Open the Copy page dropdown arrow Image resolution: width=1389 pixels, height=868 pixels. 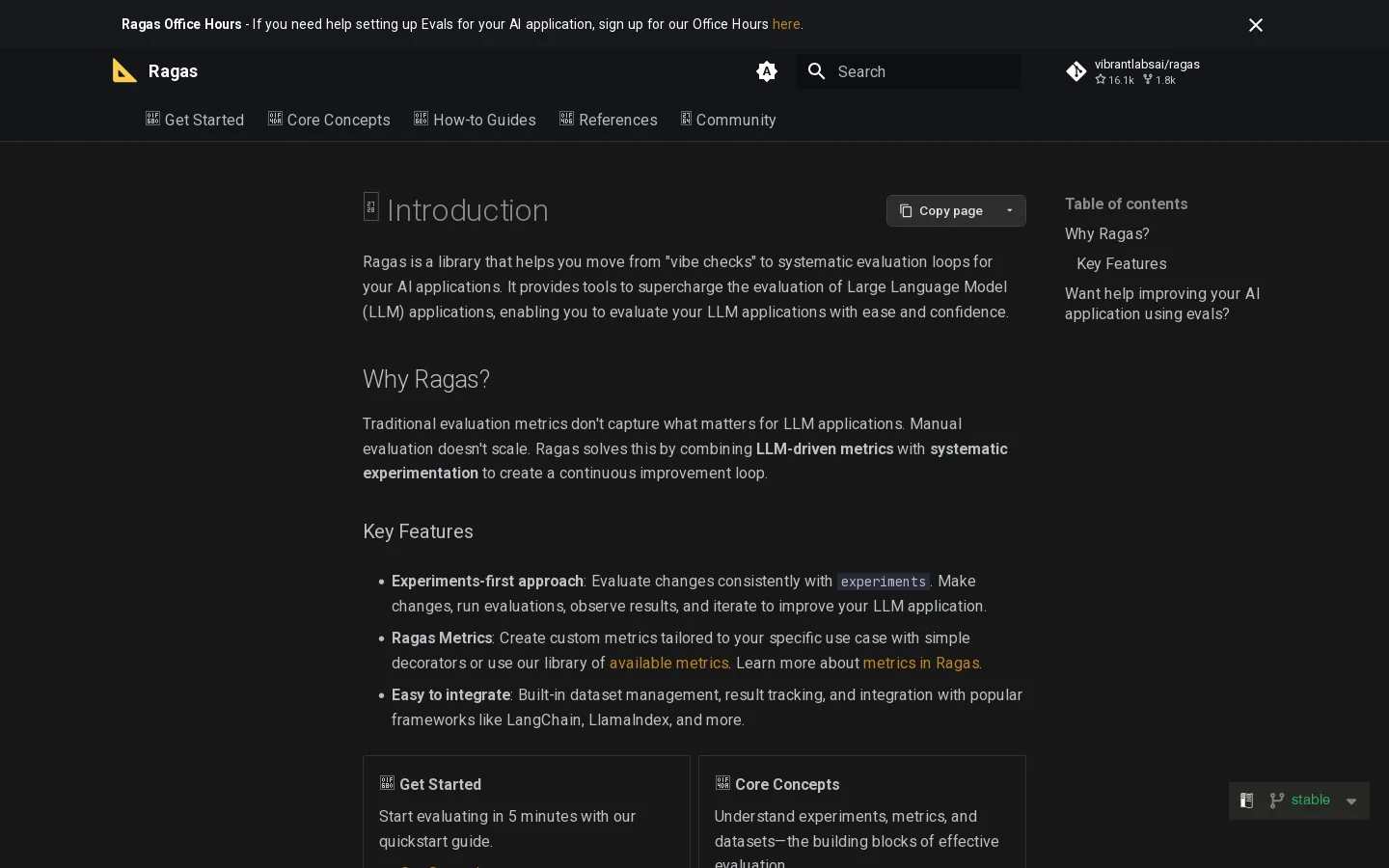(1010, 211)
